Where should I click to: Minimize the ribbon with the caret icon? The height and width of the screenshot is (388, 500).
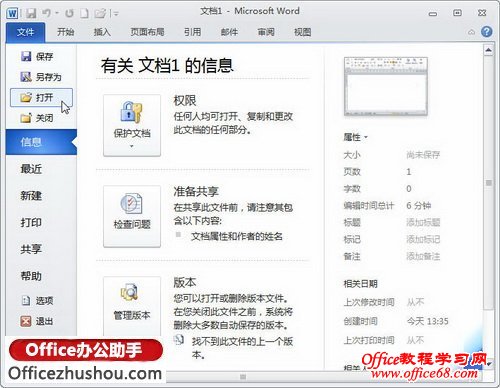coord(471,32)
